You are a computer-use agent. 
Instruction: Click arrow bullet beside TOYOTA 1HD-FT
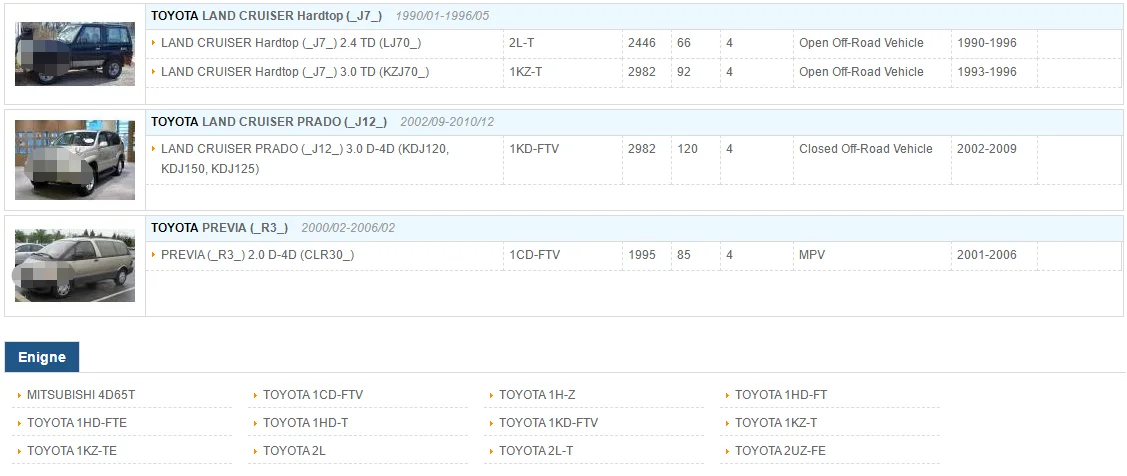pos(727,395)
